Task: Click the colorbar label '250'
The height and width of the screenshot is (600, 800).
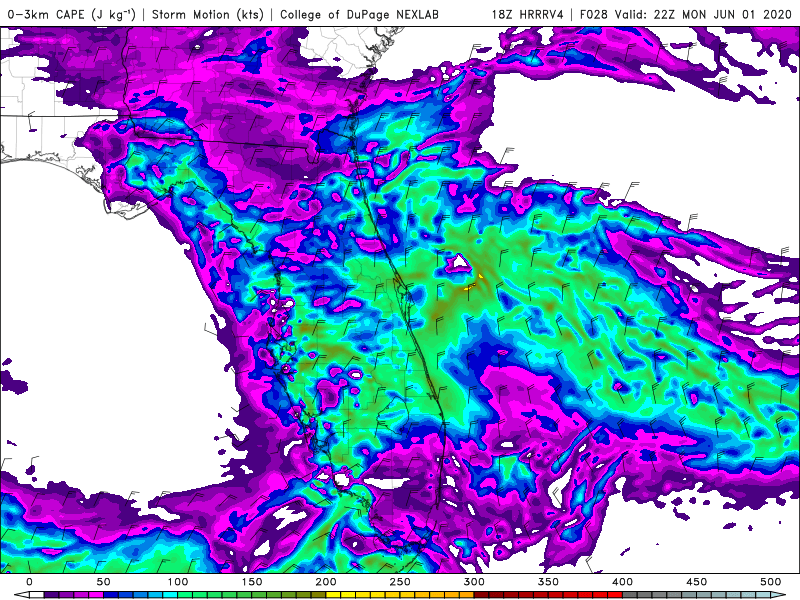Action: point(399,582)
